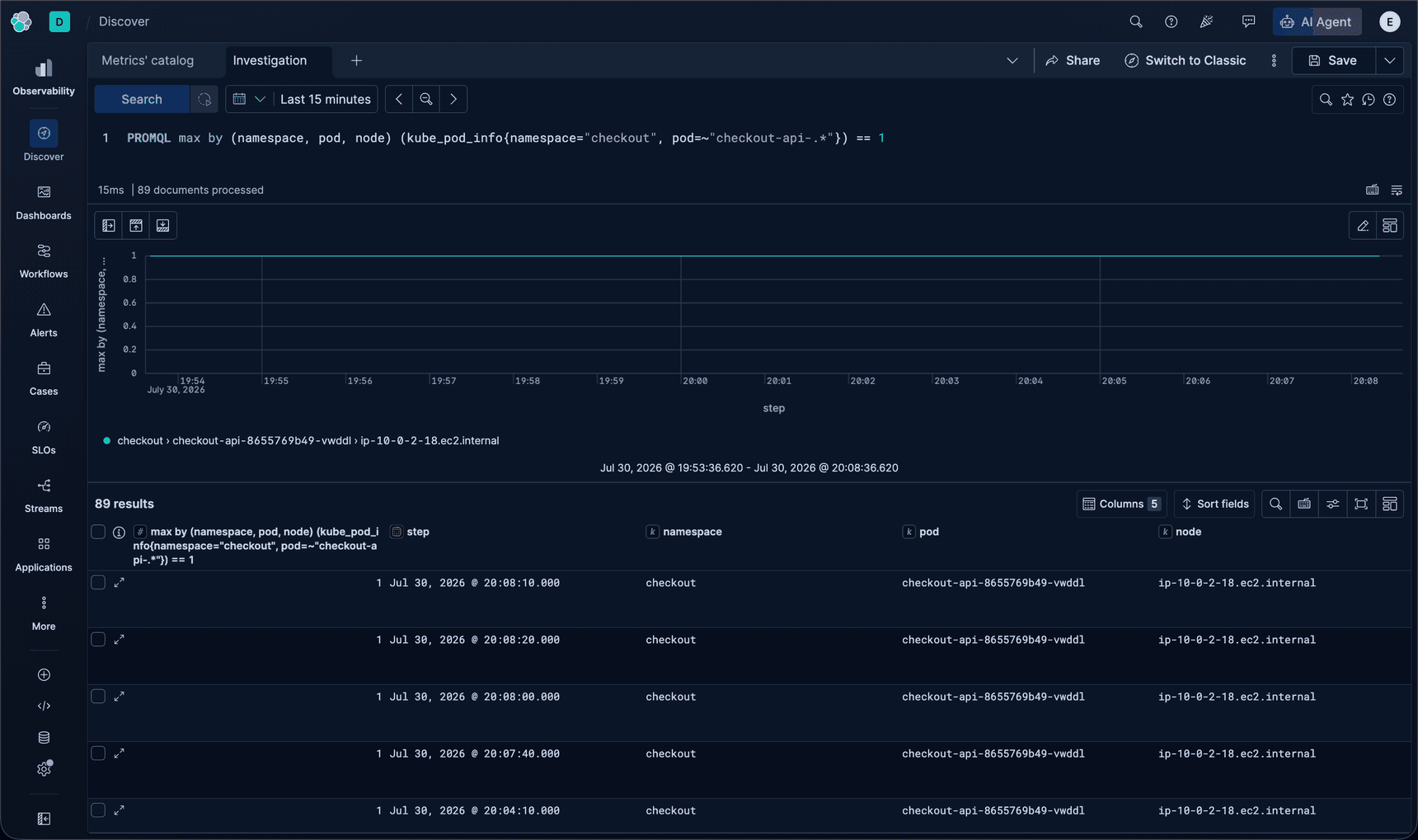Viewport: 1418px width, 840px height.
Task: Expand the tabs list chevron
Action: (1012, 60)
